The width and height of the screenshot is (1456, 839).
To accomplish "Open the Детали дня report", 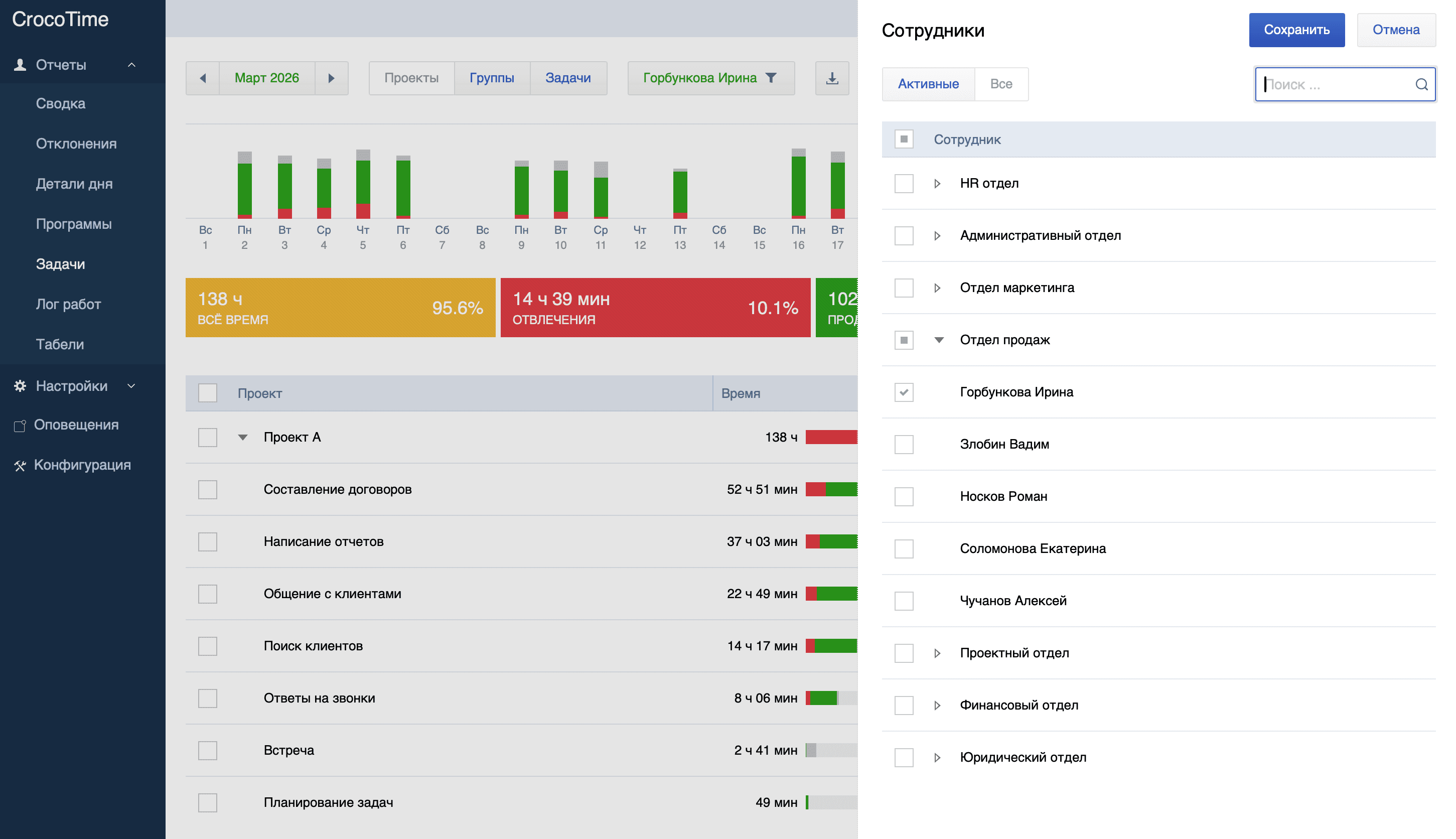I will [x=74, y=184].
